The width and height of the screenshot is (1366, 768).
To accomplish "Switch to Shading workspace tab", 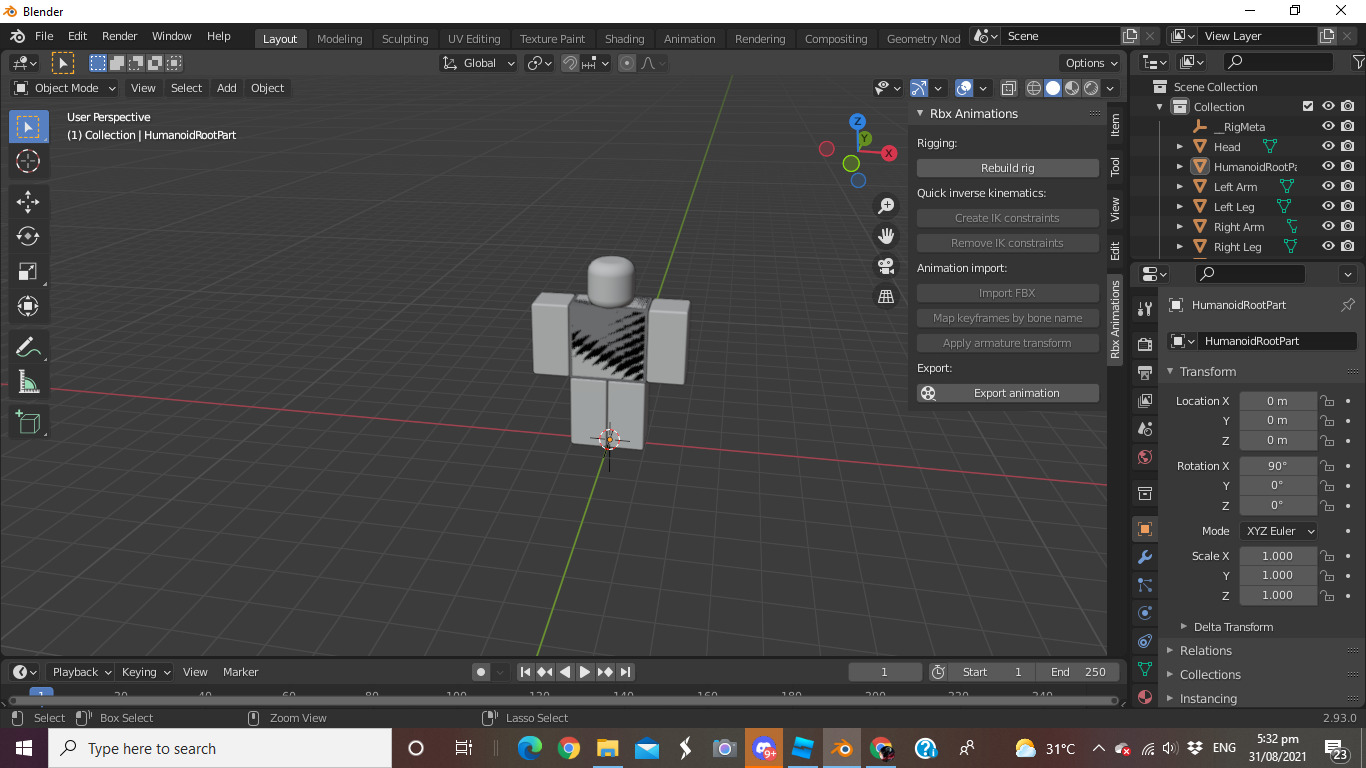I will coord(624,39).
